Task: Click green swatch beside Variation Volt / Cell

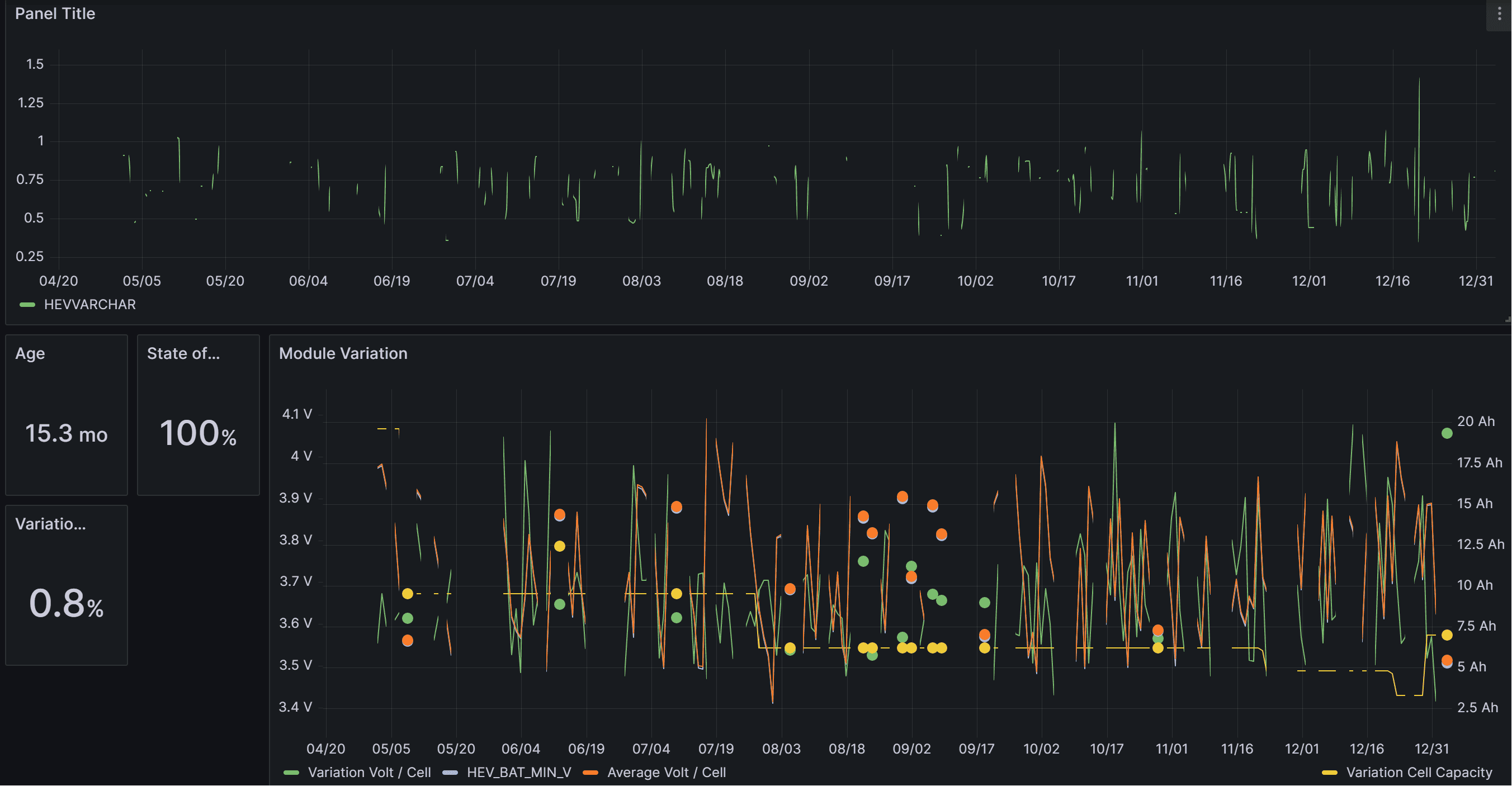Action: pyautogui.click(x=291, y=773)
